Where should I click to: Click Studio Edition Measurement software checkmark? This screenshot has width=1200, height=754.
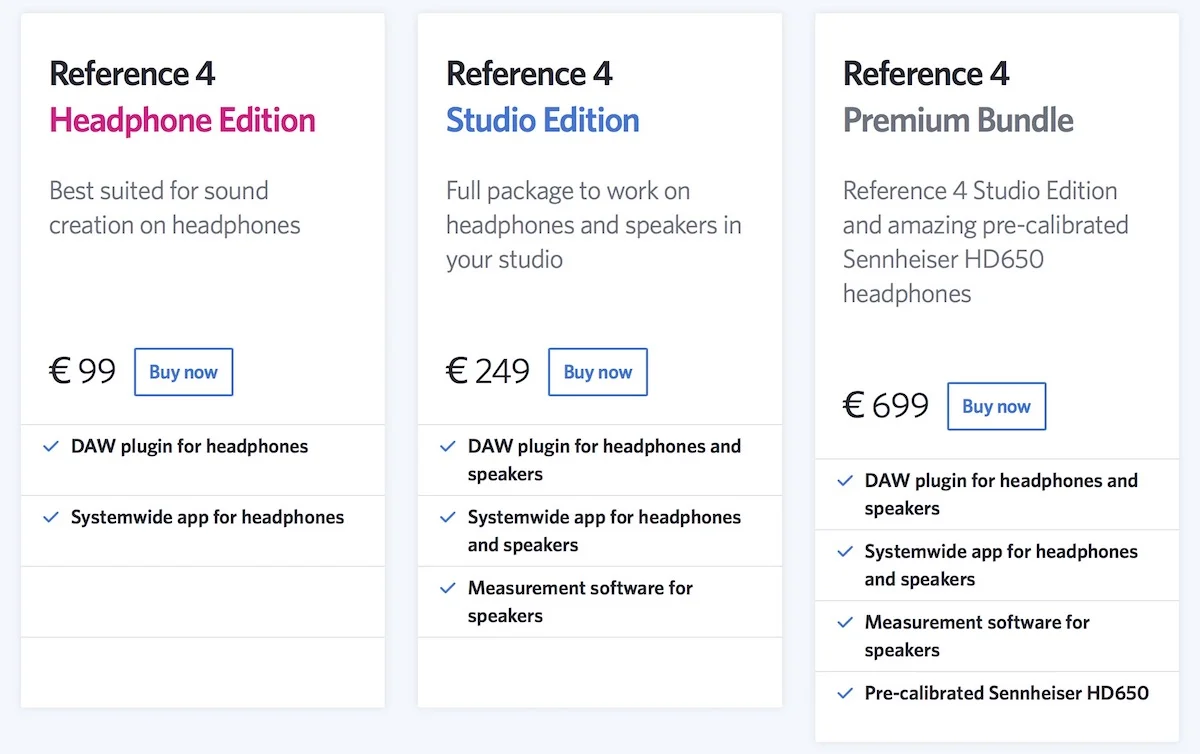tap(448, 589)
